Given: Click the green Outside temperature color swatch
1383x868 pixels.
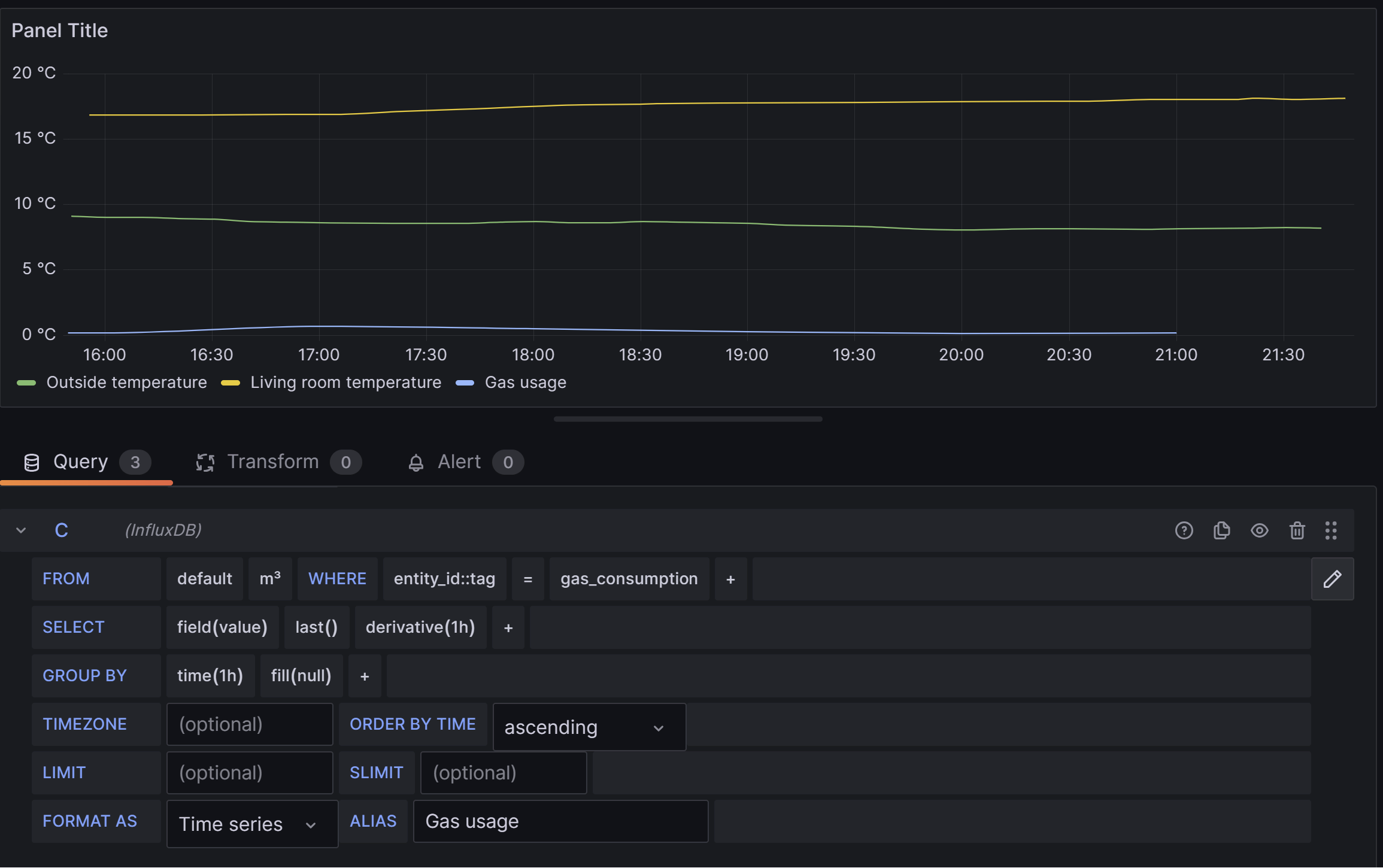Looking at the screenshot, I should [26, 383].
